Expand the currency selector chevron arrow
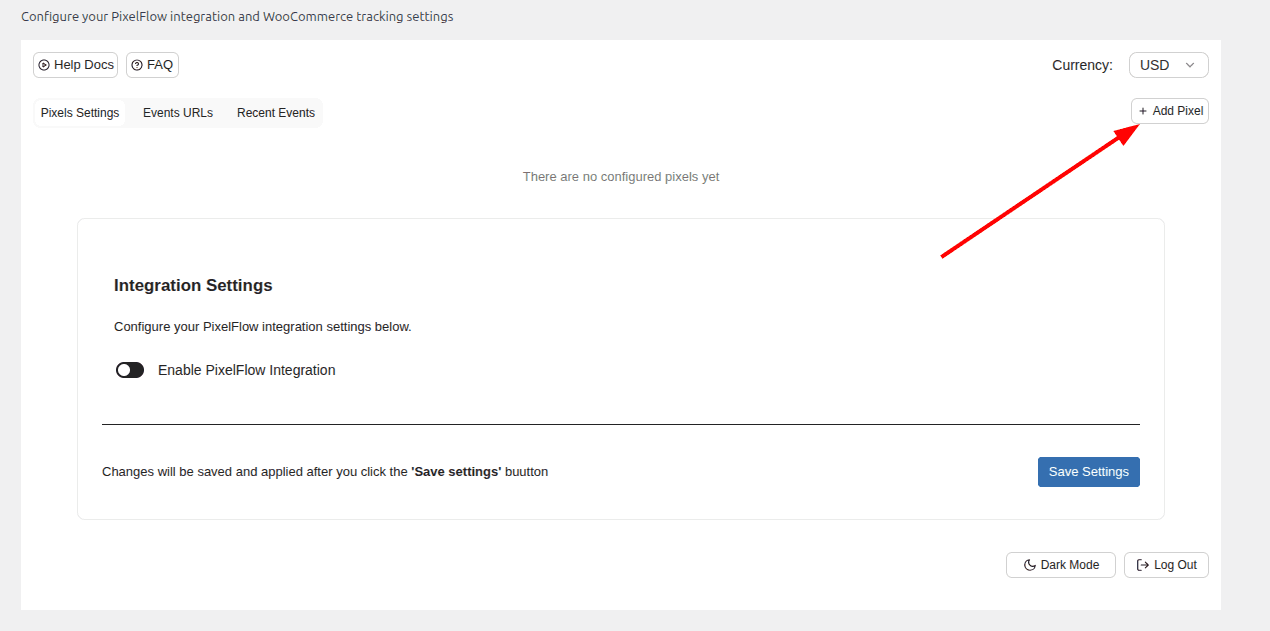Image resolution: width=1270 pixels, height=631 pixels. pos(1190,65)
